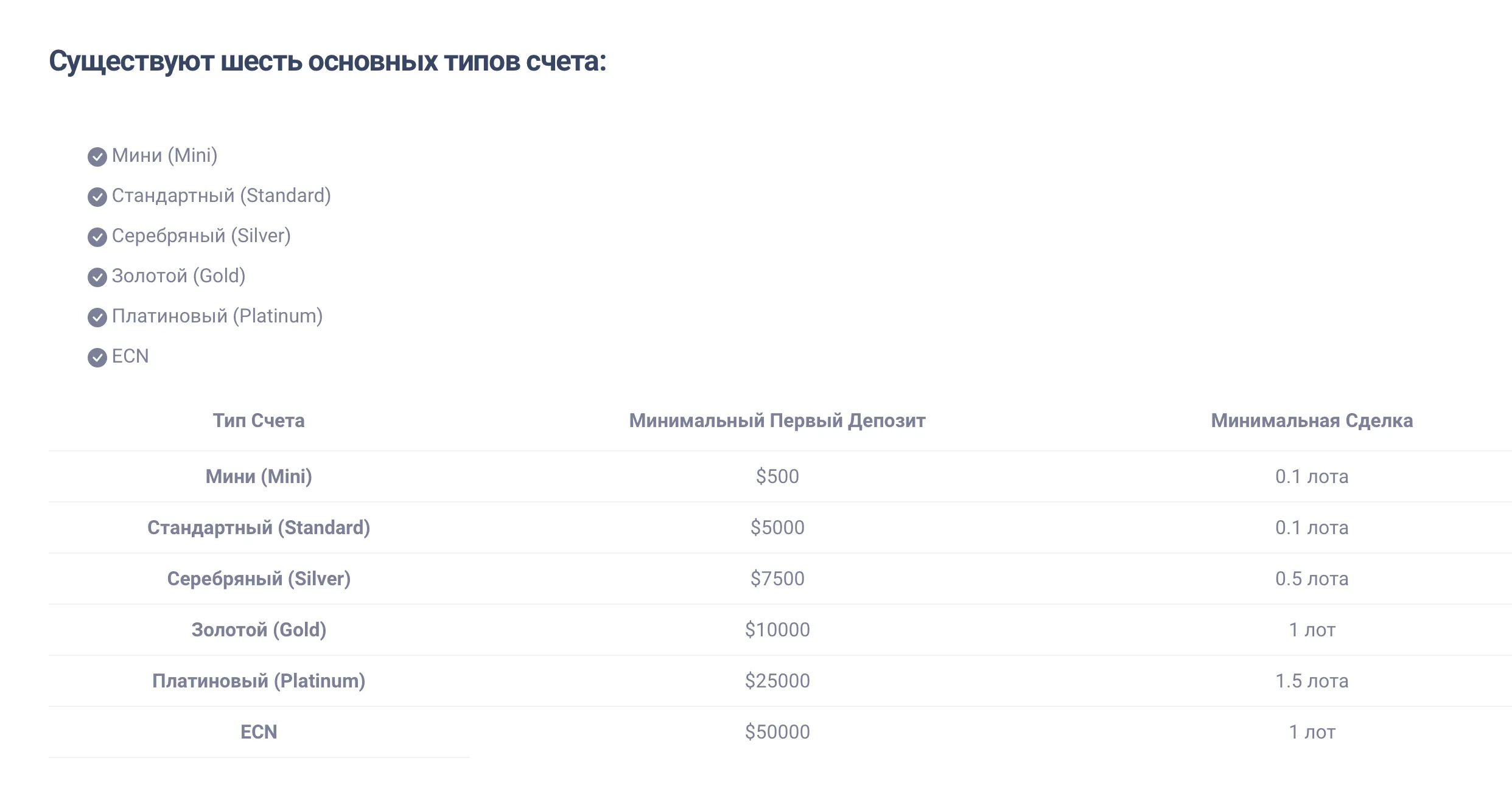Image resolution: width=1512 pixels, height=786 pixels.
Task: Select the Минимальный Первый Депозит column header
Action: tap(777, 420)
